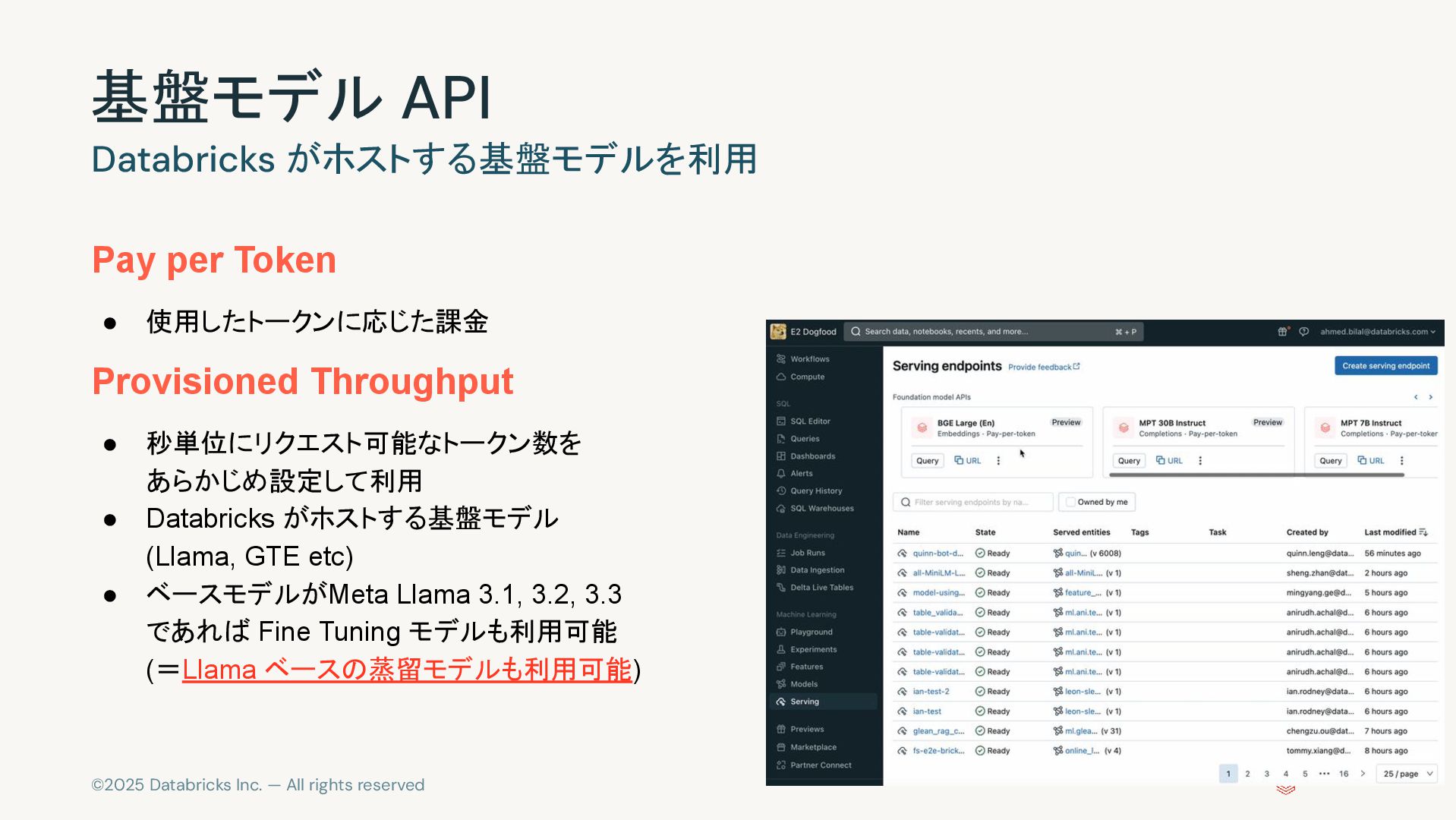The height and width of the screenshot is (820, 1456).
Task: Click the Llama ベースの蒸留モデルも利用可能 link
Action: pyautogui.click(x=407, y=670)
